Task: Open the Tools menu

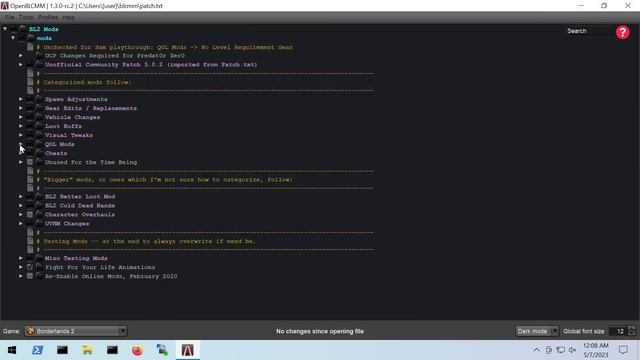Action: pyautogui.click(x=26, y=17)
